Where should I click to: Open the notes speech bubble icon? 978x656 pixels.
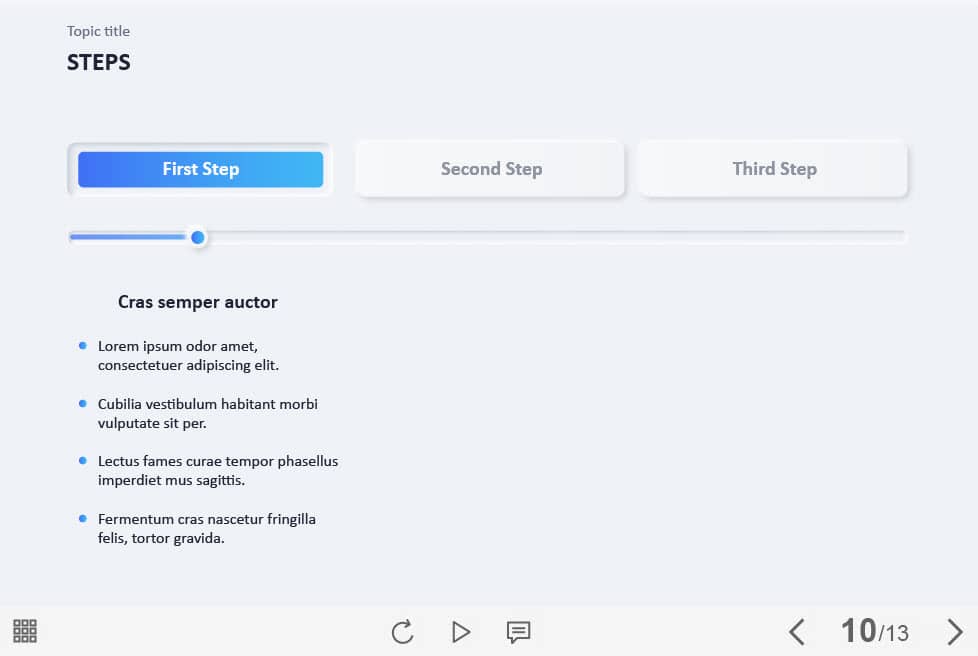tap(518, 632)
